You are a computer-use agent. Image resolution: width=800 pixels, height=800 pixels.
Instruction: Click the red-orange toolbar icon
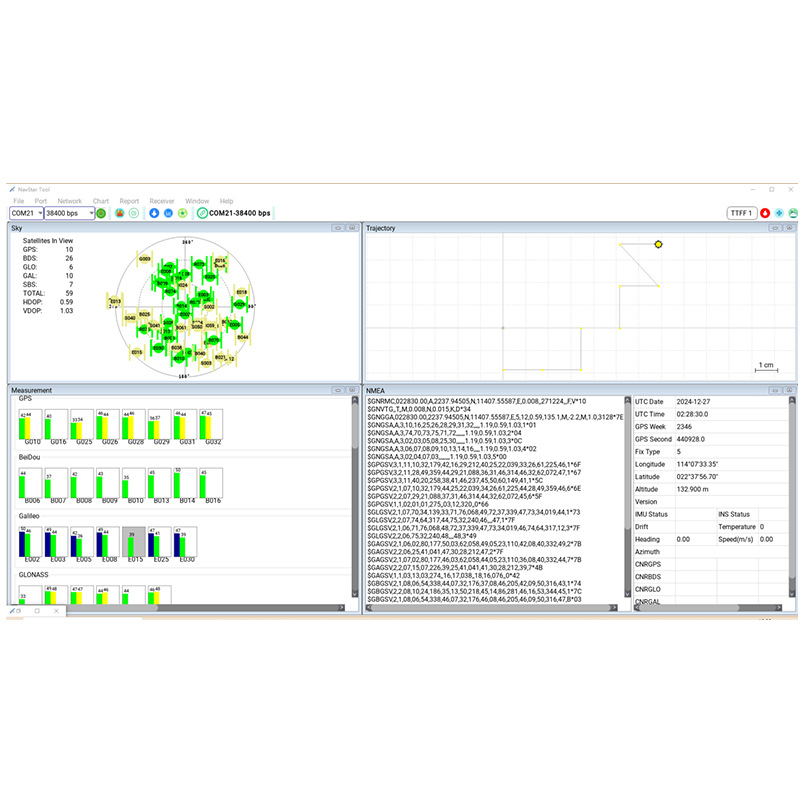point(119,213)
